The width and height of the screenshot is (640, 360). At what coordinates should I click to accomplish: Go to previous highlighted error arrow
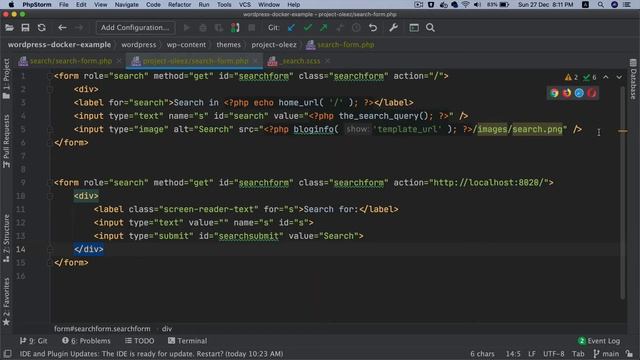(x=606, y=77)
